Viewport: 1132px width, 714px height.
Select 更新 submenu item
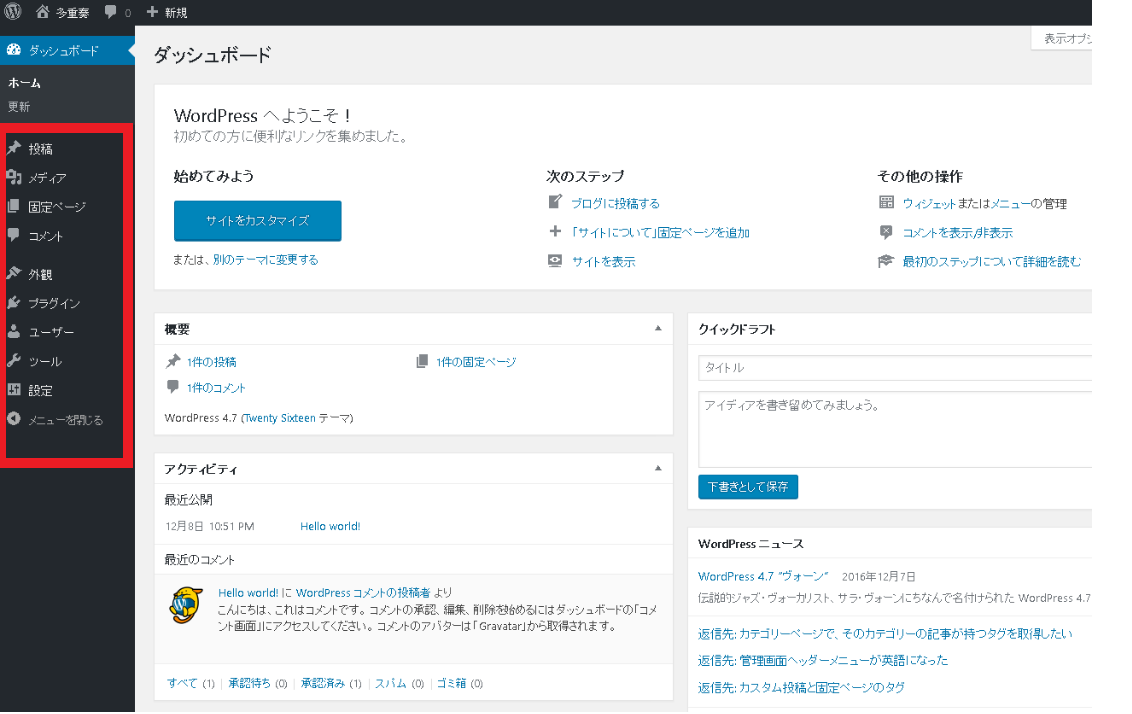click(x=19, y=107)
